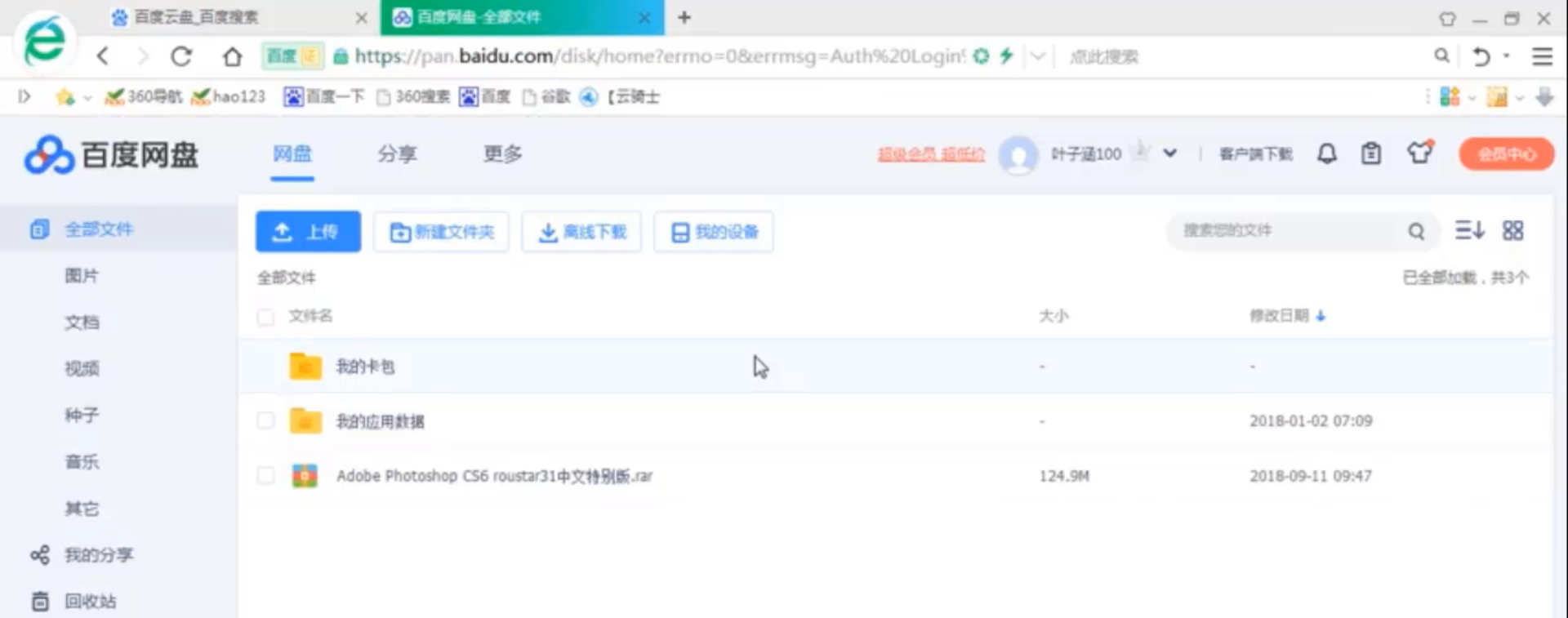Sort by 修改日期 column arrow

pyautogui.click(x=1321, y=316)
